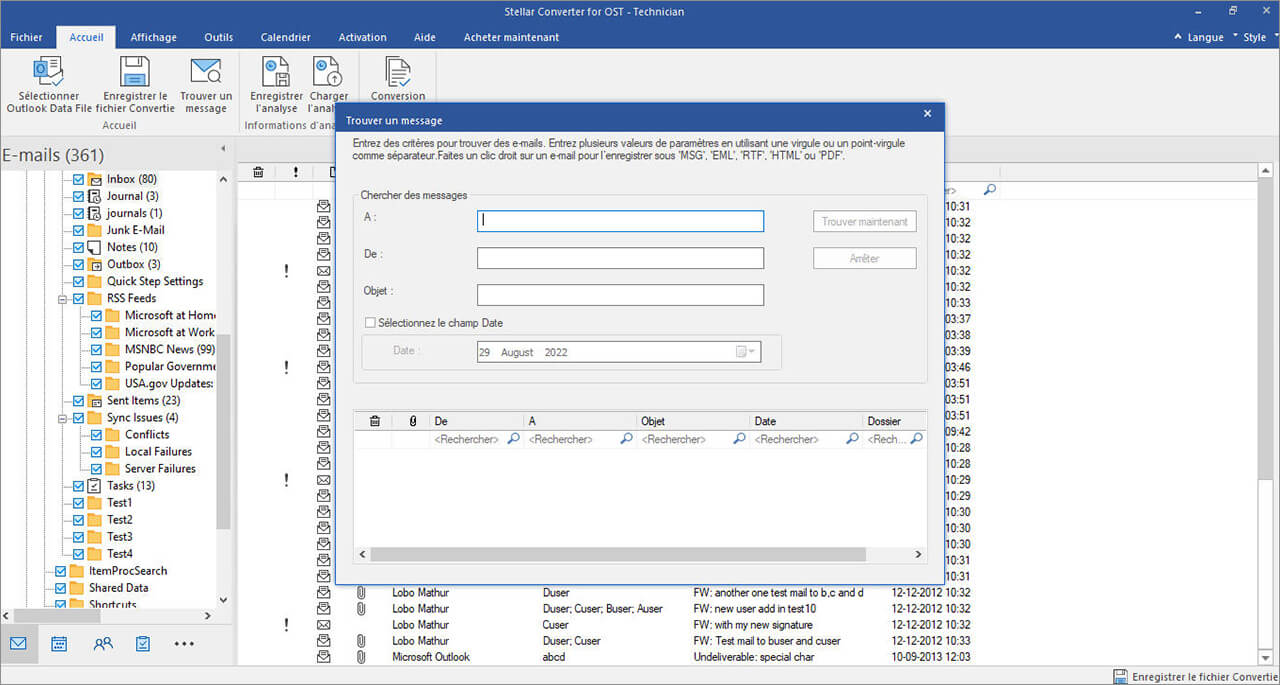Viewport: 1280px width, 685px height.
Task: Click the importance column header in main list
Action: point(296,172)
